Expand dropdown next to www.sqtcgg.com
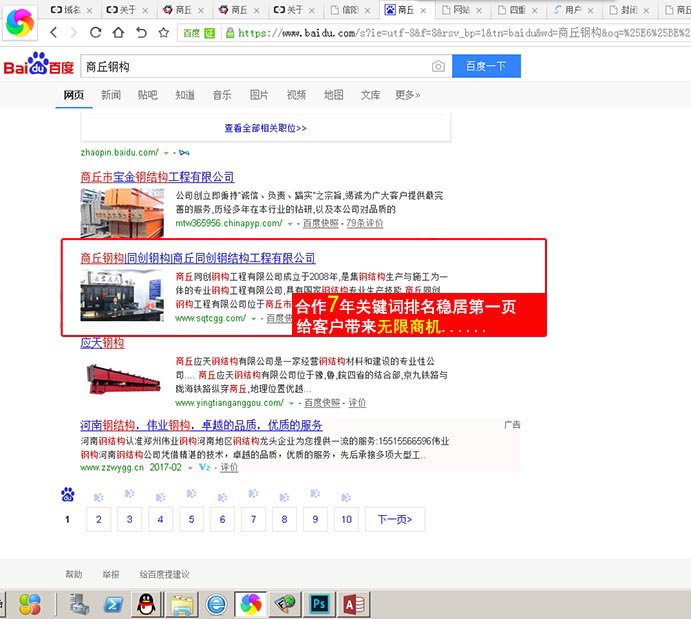The width and height of the screenshot is (691, 619). tap(253, 319)
